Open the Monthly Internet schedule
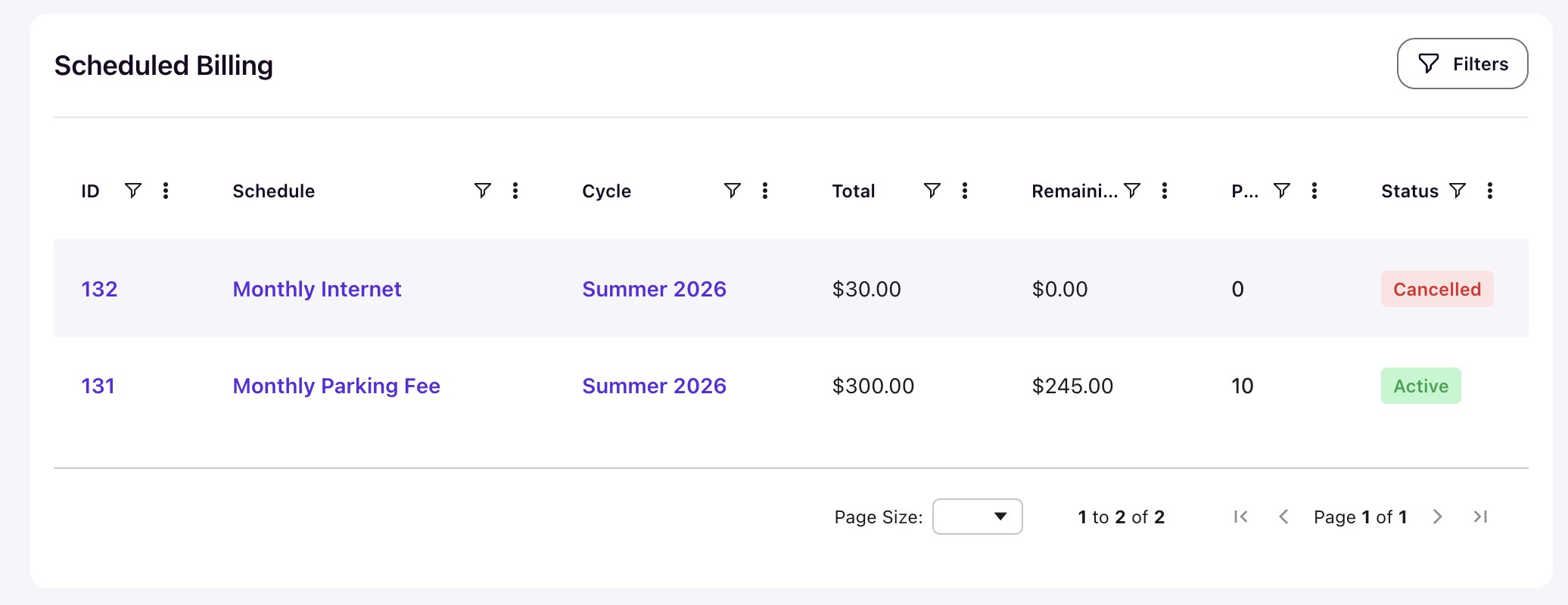This screenshot has width=1568, height=605. click(317, 289)
